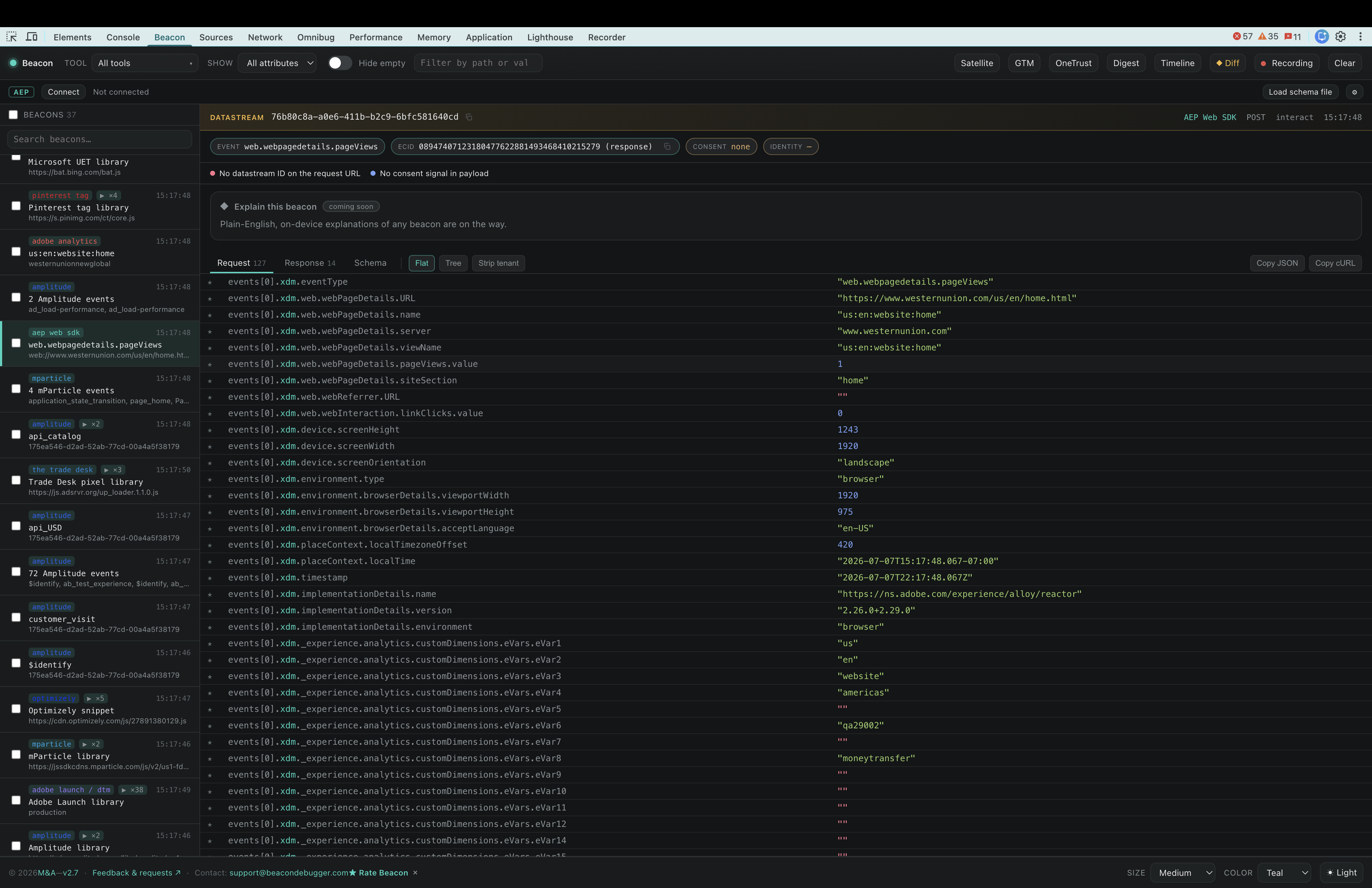The width and height of the screenshot is (1372, 888).
Task: Switch to the Elements tab
Action: (73, 37)
